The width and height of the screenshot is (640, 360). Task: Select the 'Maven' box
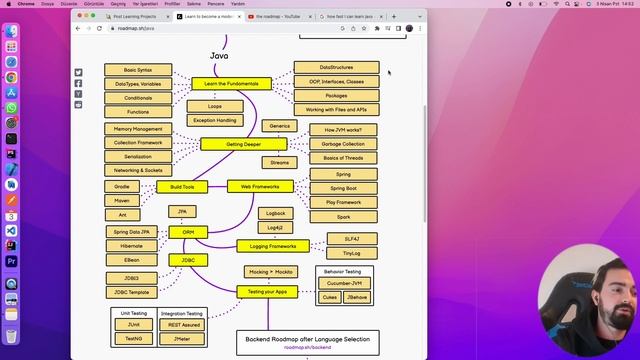click(122, 200)
